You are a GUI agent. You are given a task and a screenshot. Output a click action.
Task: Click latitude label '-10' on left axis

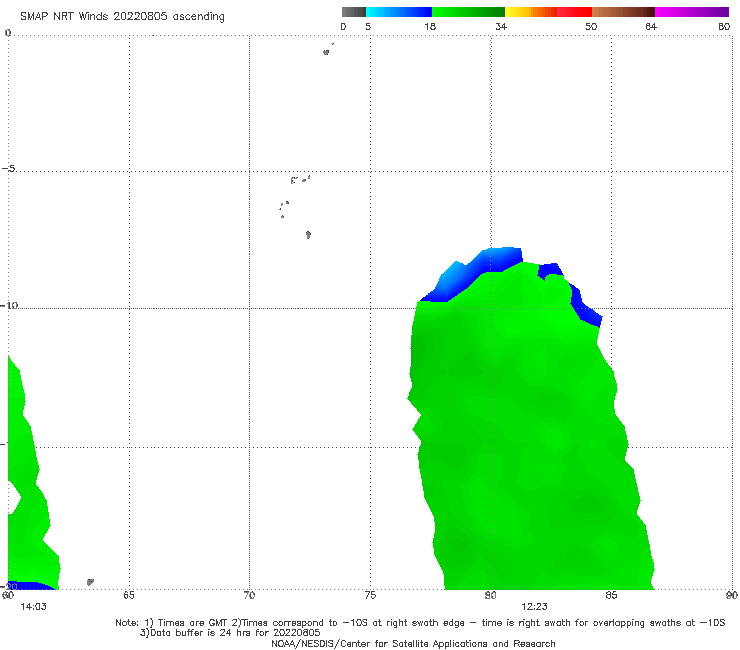tap(9, 305)
